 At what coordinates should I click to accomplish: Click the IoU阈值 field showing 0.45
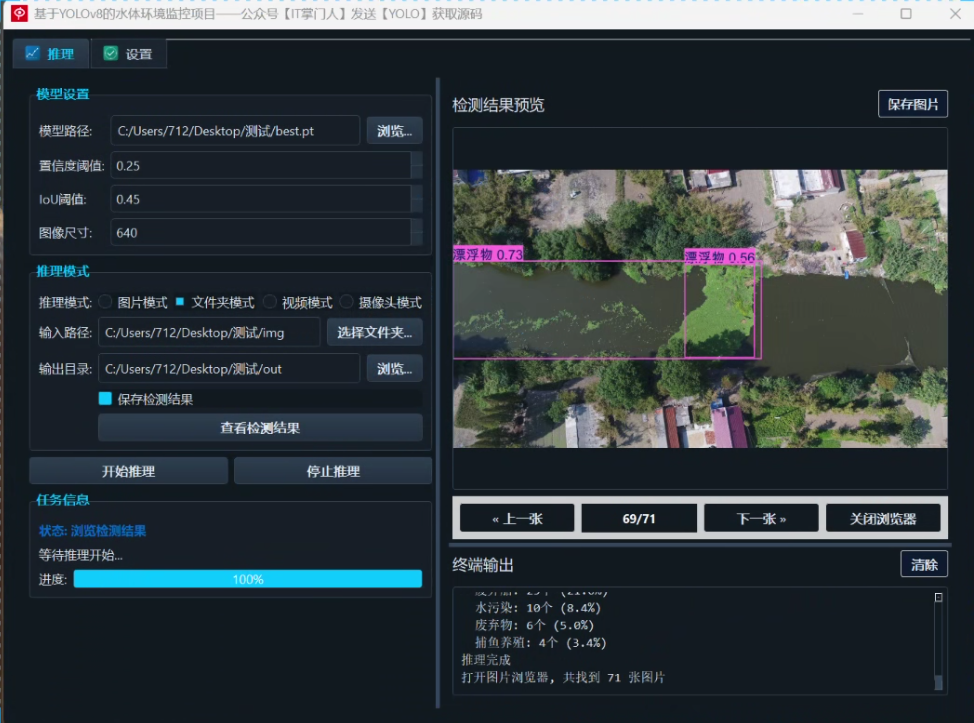(x=260, y=199)
